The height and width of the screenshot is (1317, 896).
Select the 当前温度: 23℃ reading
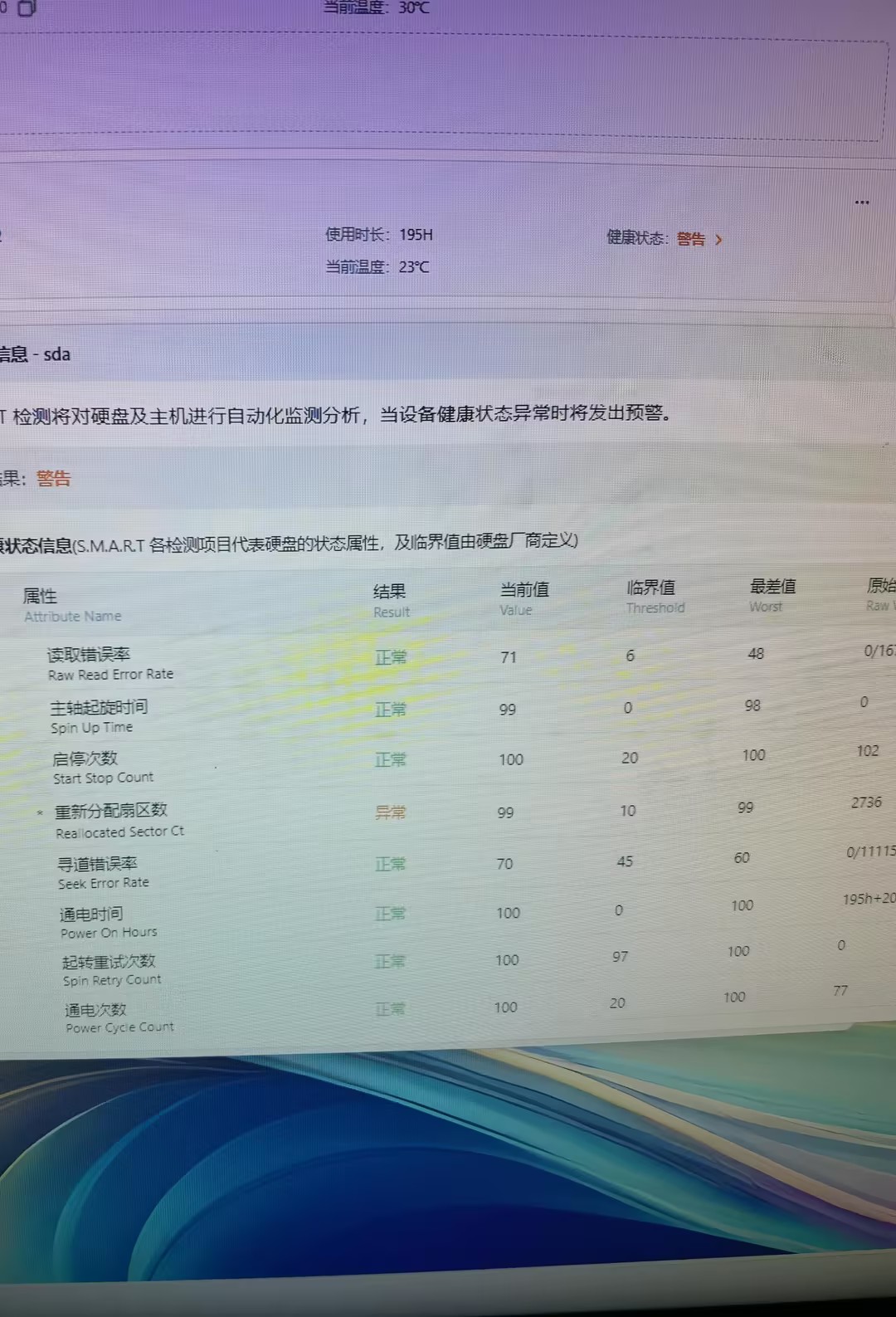[377, 267]
